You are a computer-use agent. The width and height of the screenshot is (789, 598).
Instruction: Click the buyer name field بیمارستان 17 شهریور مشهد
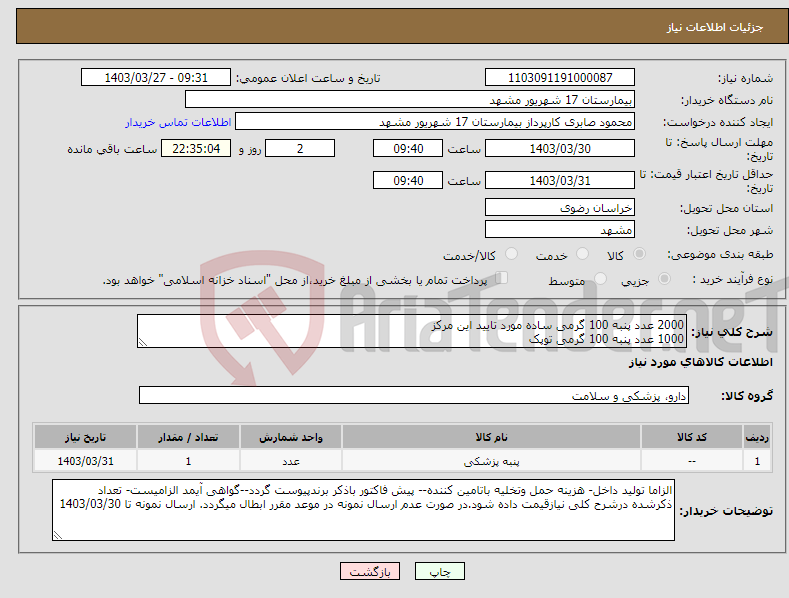click(x=410, y=99)
